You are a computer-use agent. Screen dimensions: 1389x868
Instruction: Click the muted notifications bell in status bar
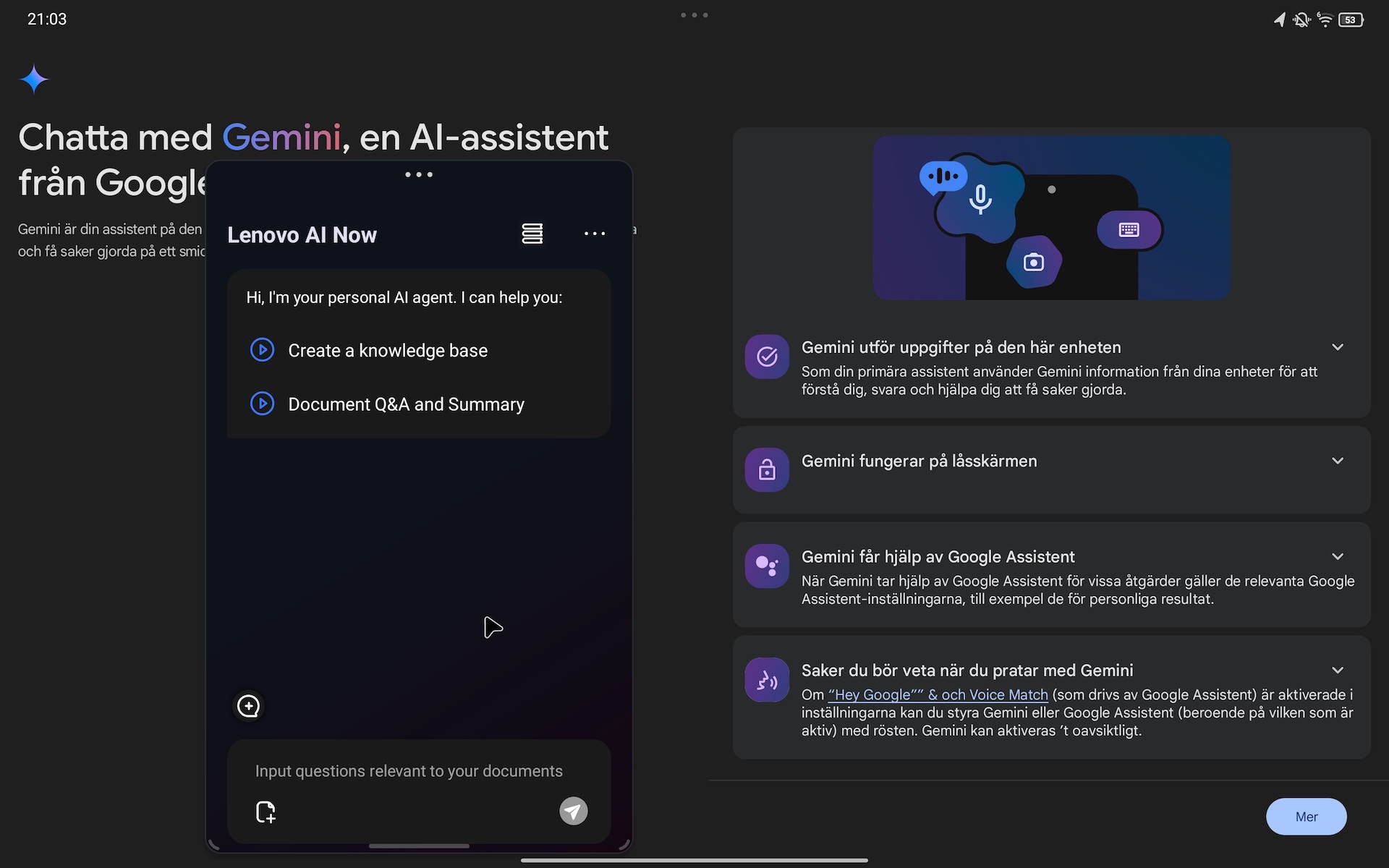1301,20
